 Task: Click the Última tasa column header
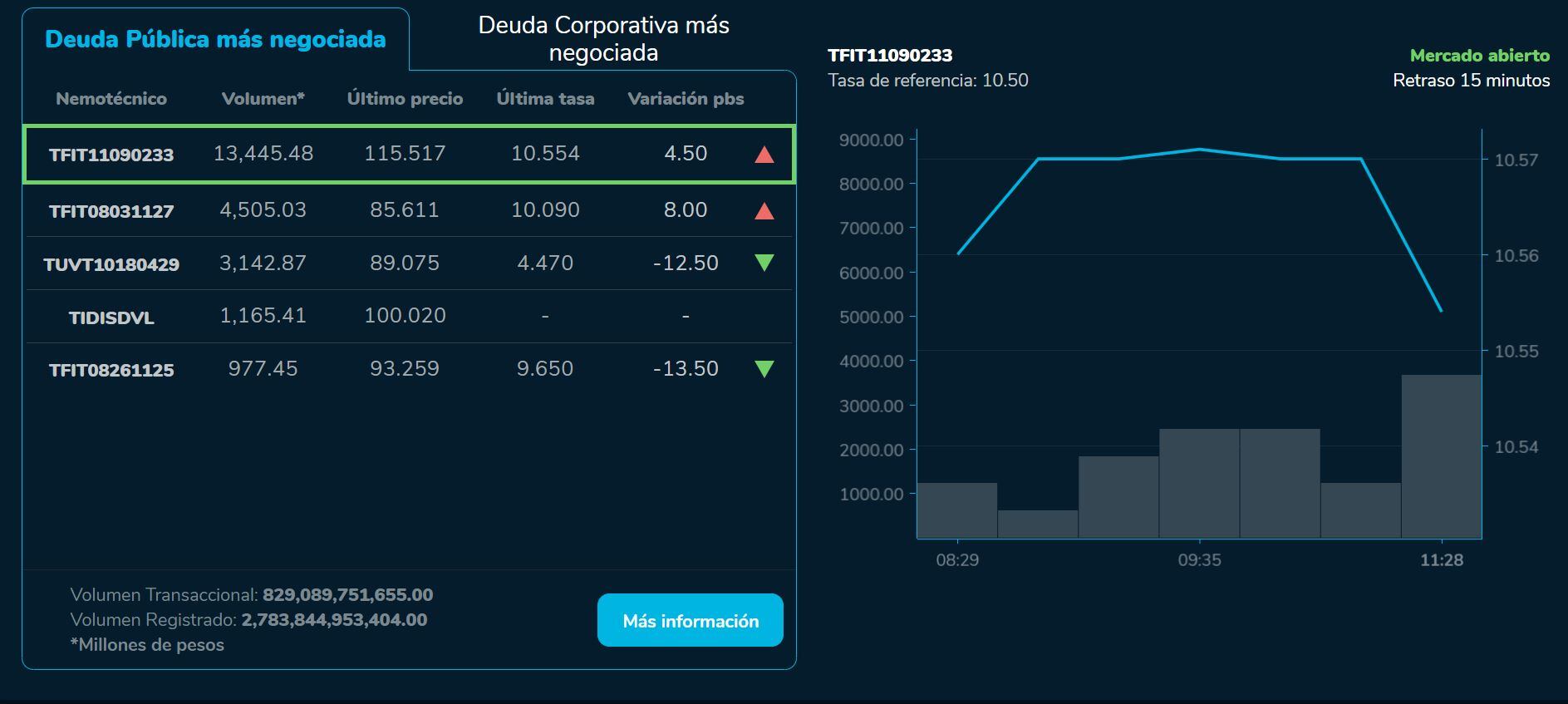pyautogui.click(x=545, y=98)
